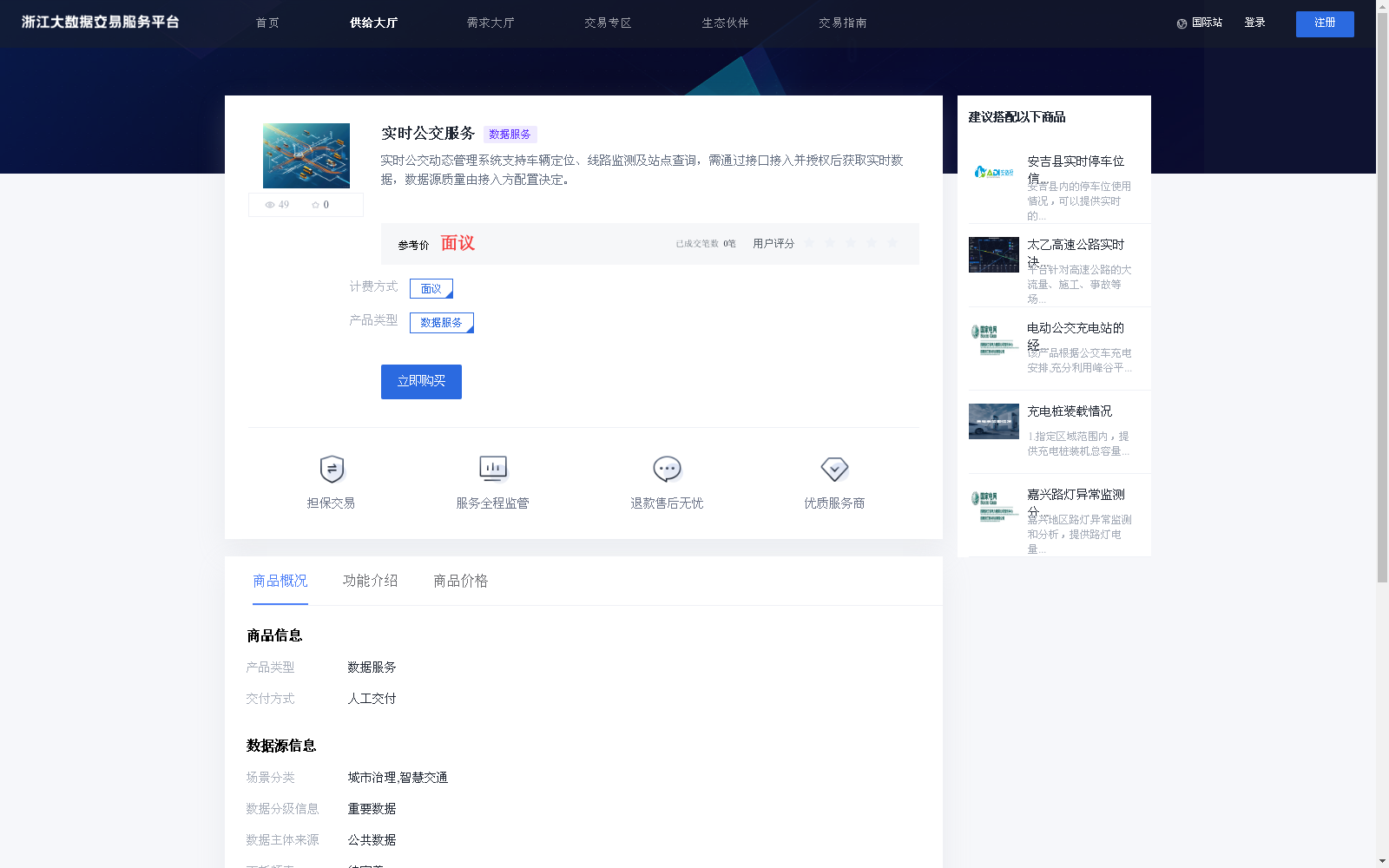Click the 实时公交服务 product title

click(428, 134)
